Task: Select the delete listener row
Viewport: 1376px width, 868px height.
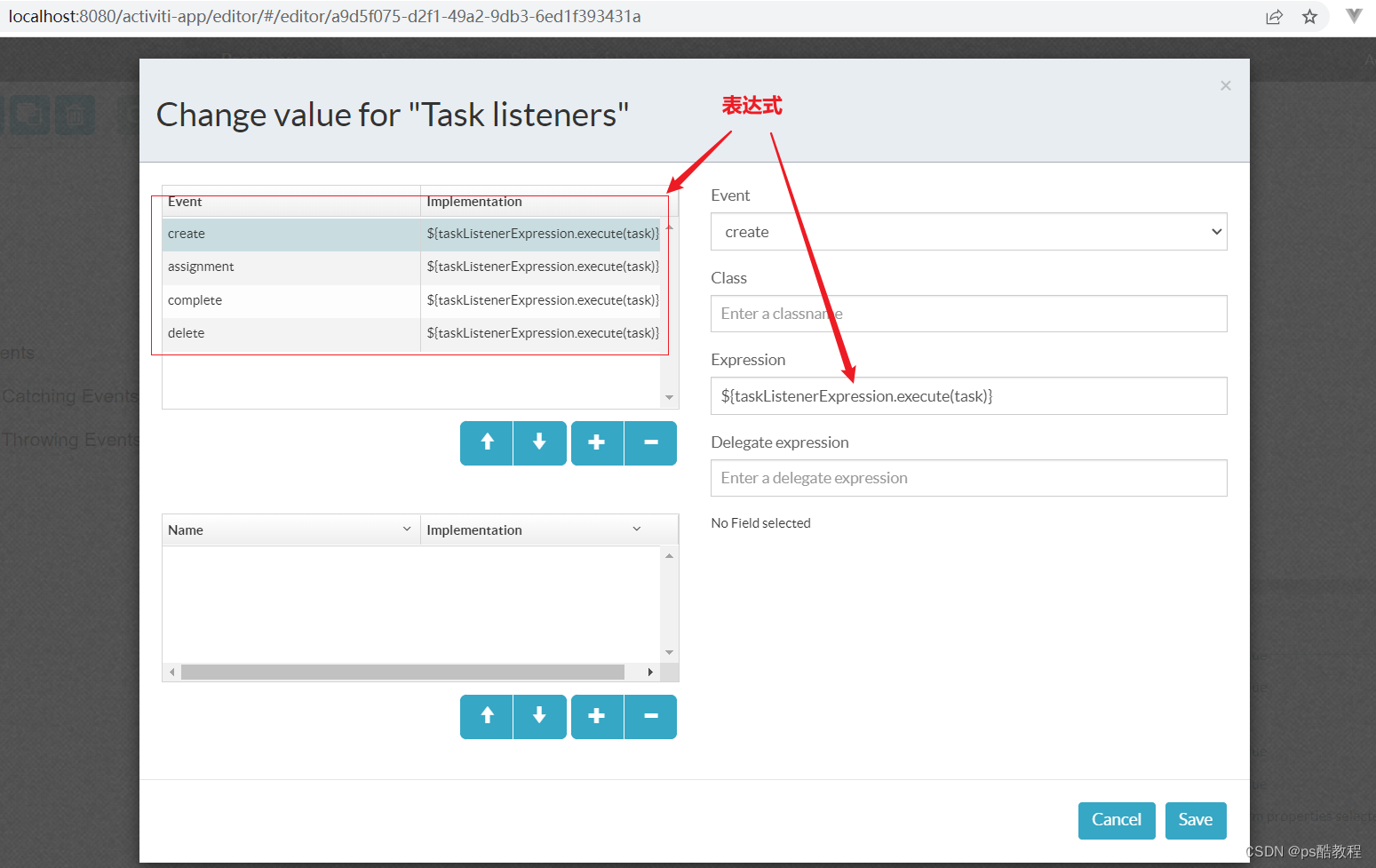Action: tap(411, 334)
